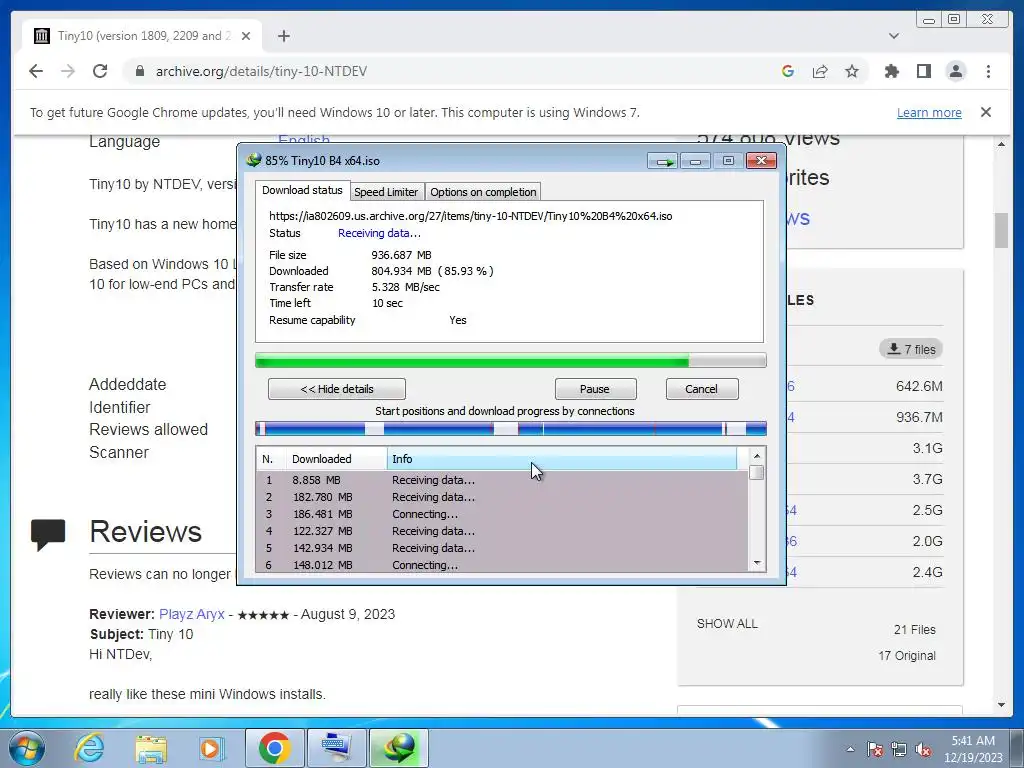The image size is (1024, 768).
Task: Click the network tray icon
Action: (899, 749)
